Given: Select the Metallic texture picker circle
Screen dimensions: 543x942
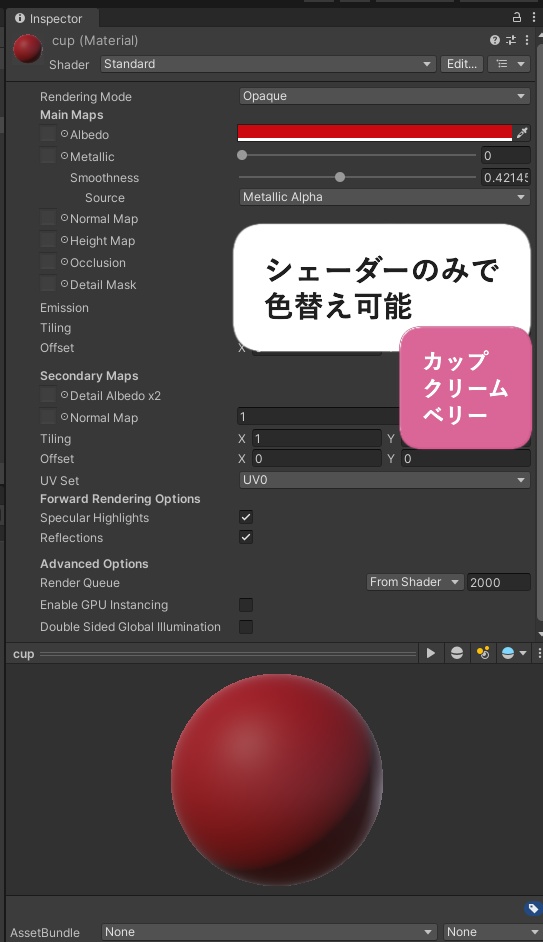Looking at the screenshot, I should point(64,156).
